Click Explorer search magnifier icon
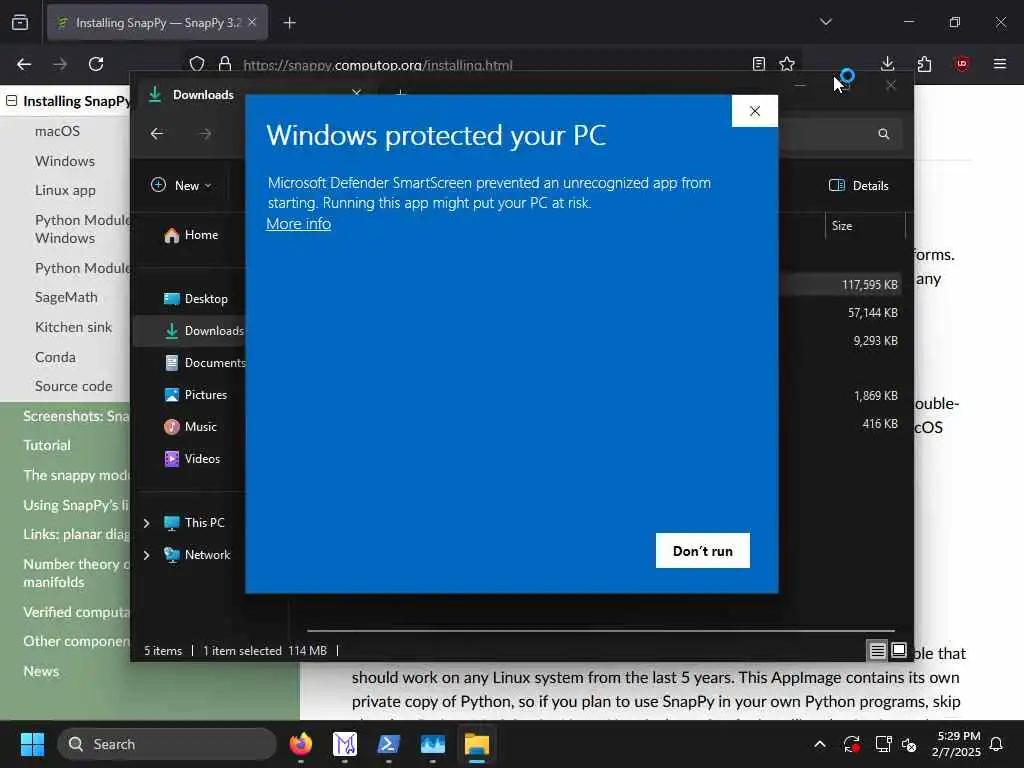This screenshot has height=768, width=1024. [884, 134]
